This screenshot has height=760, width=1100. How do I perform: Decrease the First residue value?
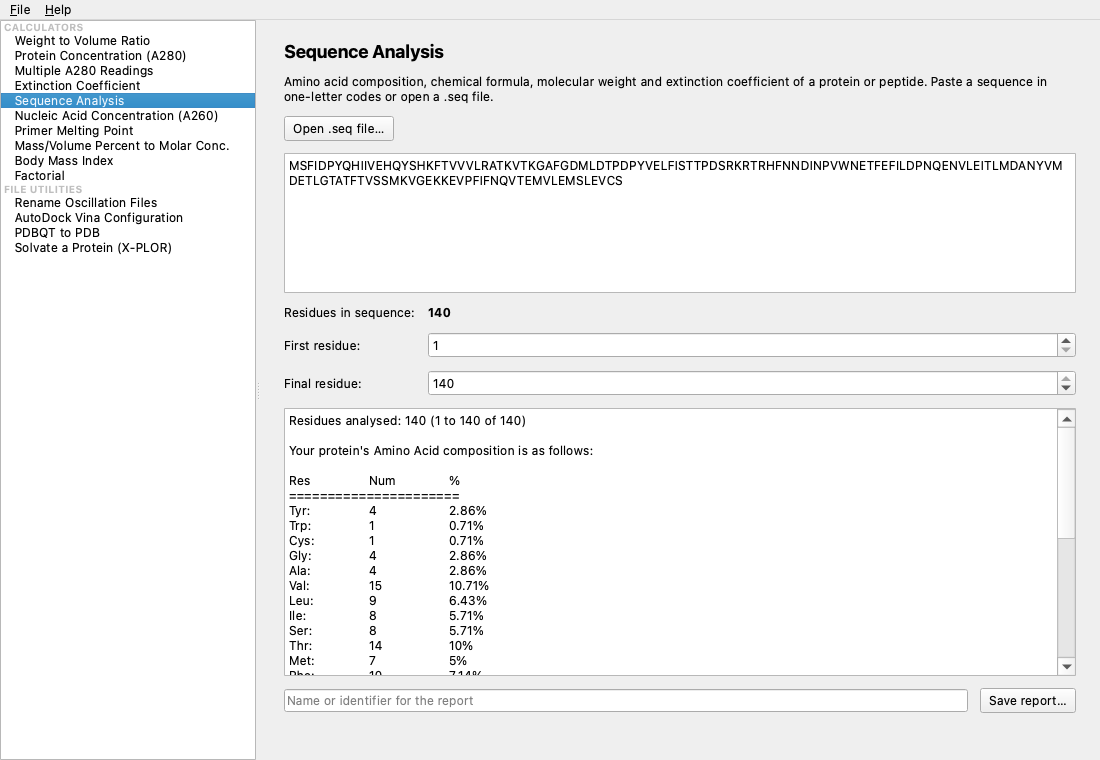[1066, 350]
